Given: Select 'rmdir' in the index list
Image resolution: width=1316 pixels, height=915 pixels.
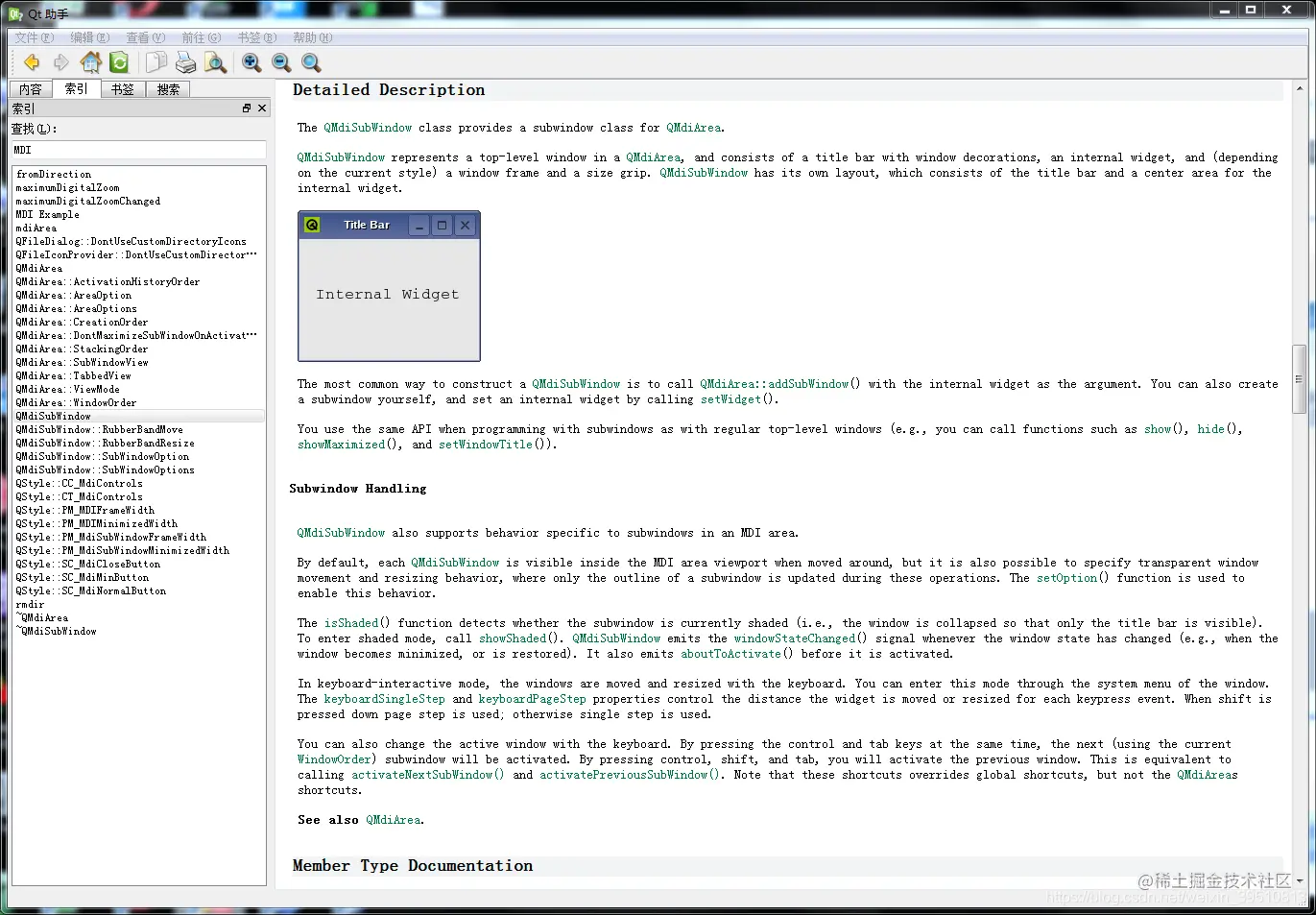Looking at the screenshot, I should [x=30, y=605].
